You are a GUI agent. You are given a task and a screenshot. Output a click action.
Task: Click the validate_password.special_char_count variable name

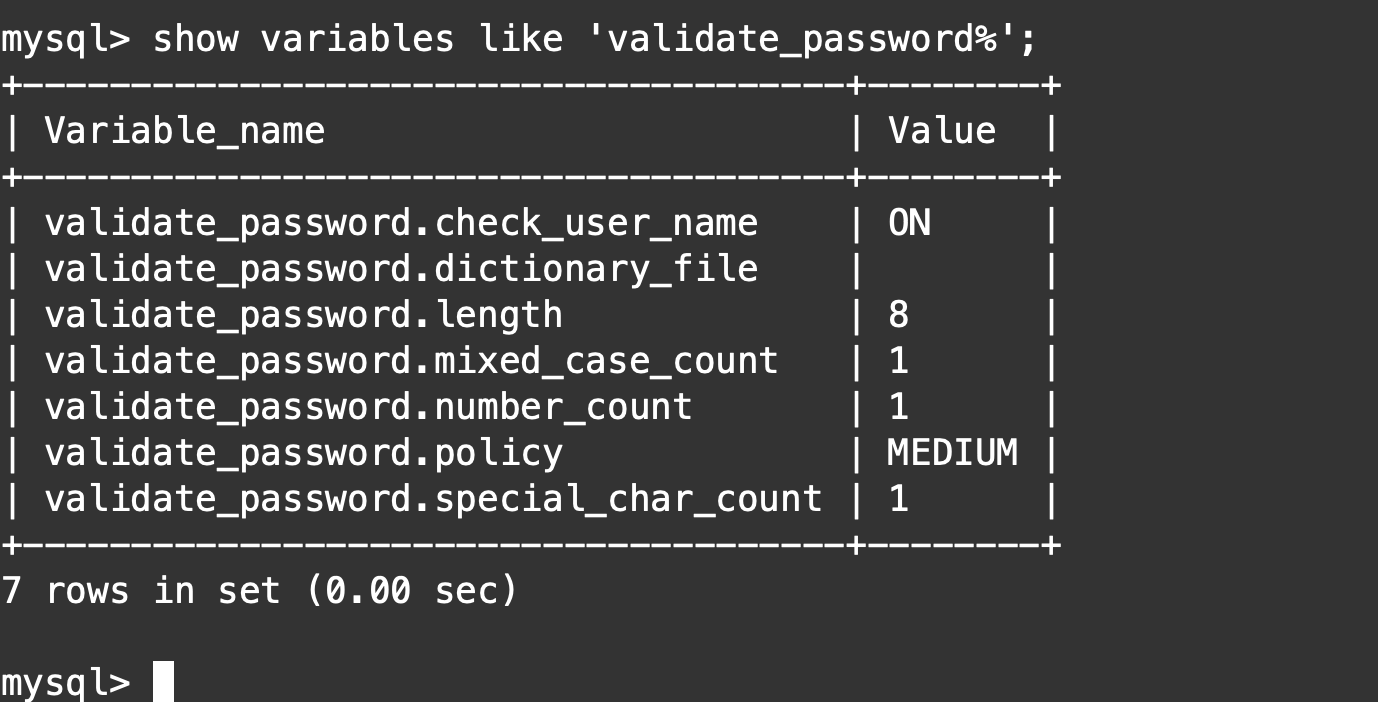point(433,499)
